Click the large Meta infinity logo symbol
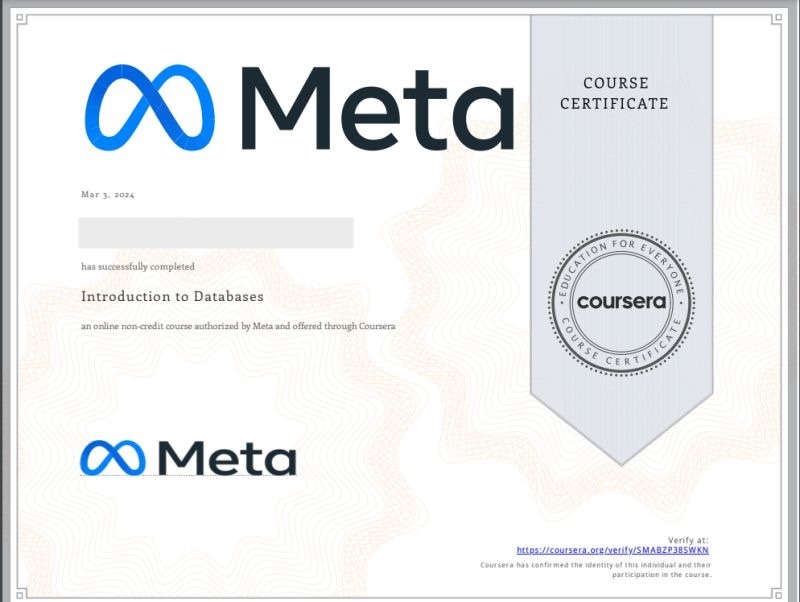800x602 pixels. point(150,107)
